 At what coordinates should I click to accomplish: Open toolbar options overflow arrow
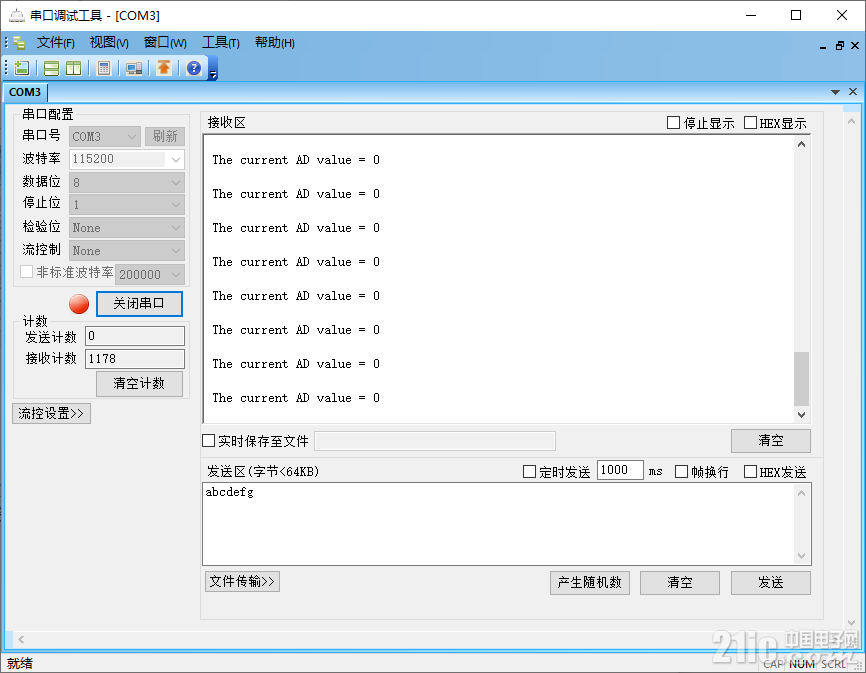(213, 72)
